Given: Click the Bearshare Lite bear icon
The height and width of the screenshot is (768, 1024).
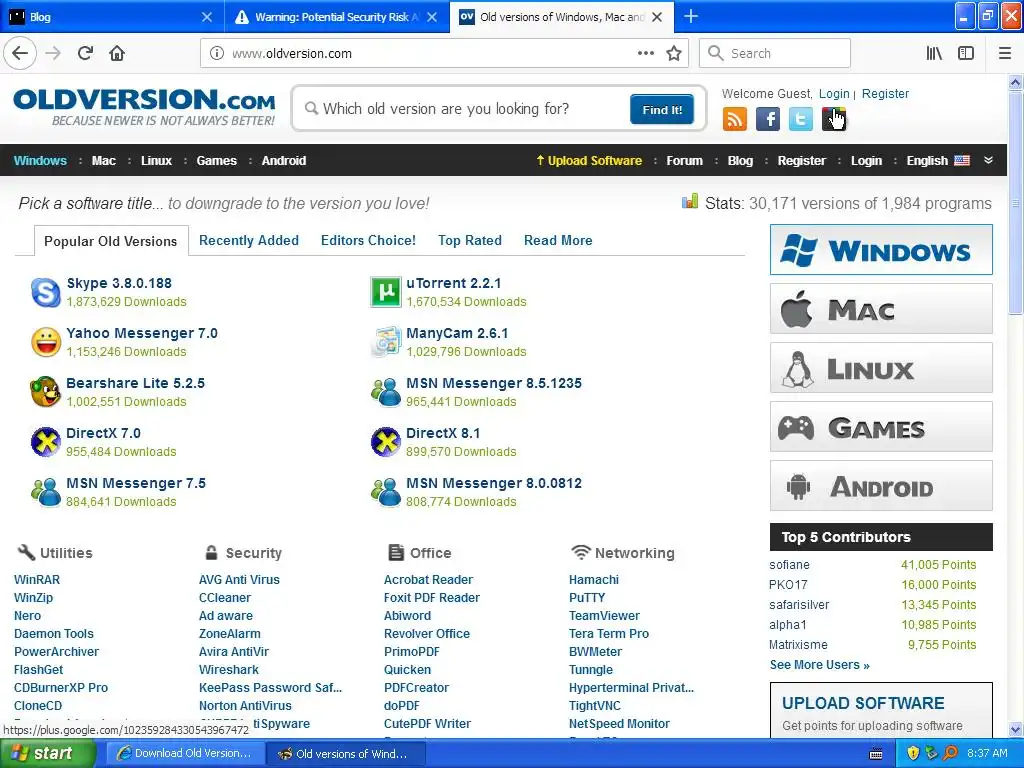Looking at the screenshot, I should click(46, 392).
